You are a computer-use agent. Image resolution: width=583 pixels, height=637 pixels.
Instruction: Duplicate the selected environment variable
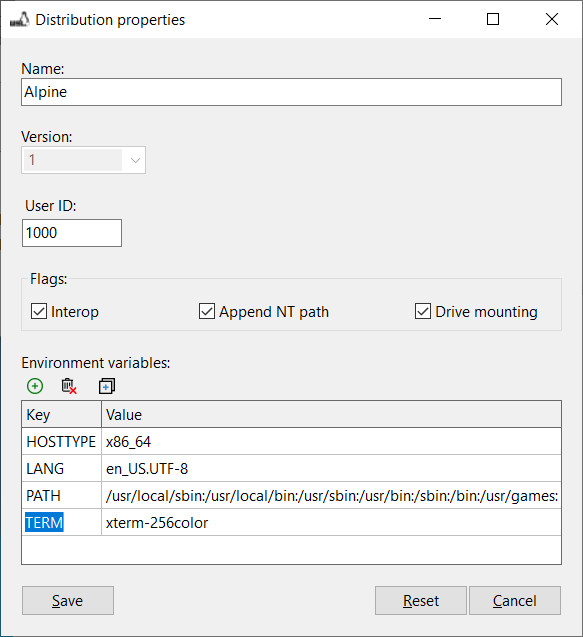click(x=107, y=386)
